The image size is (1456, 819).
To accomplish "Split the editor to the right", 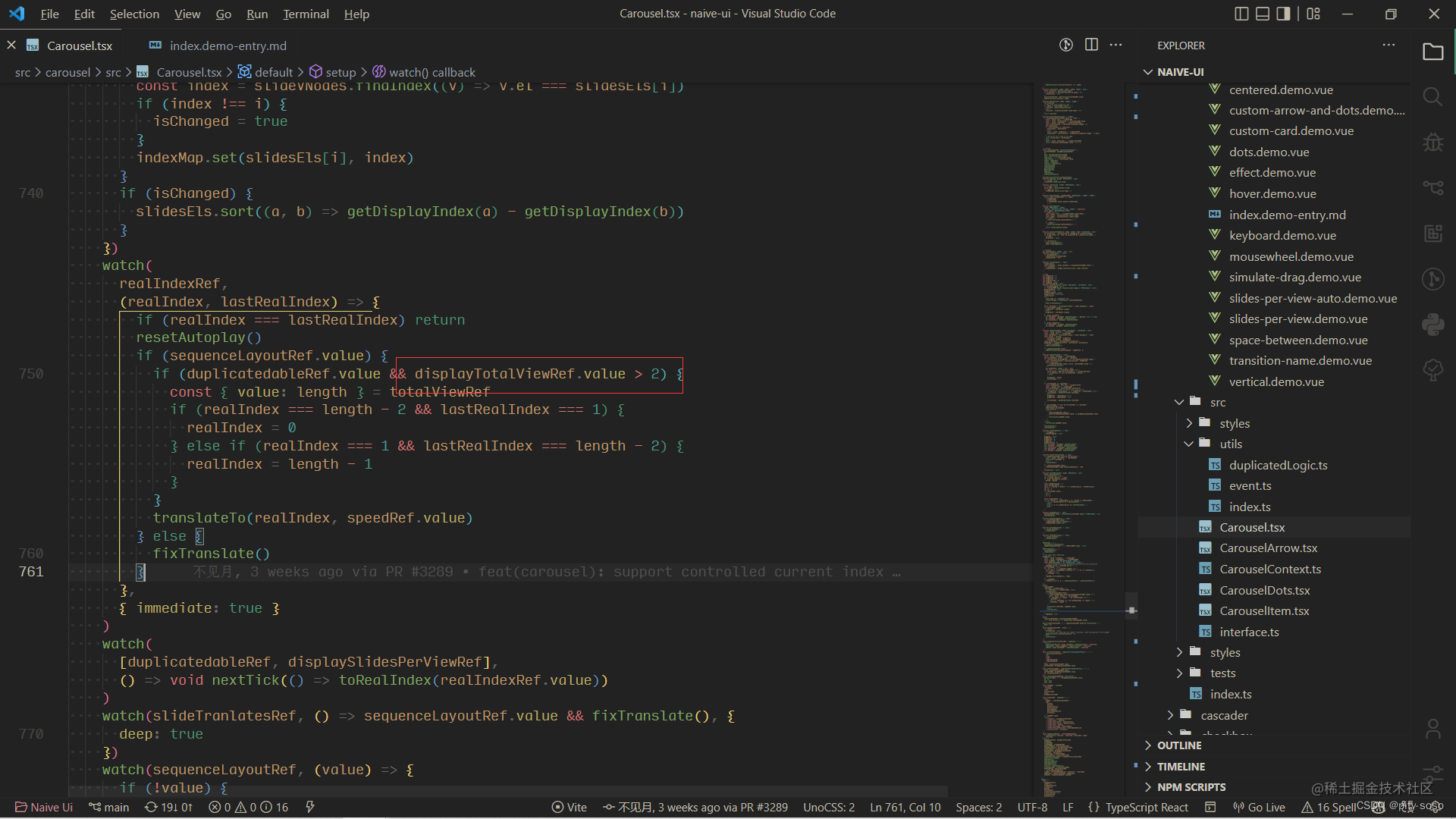I will [x=1091, y=45].
